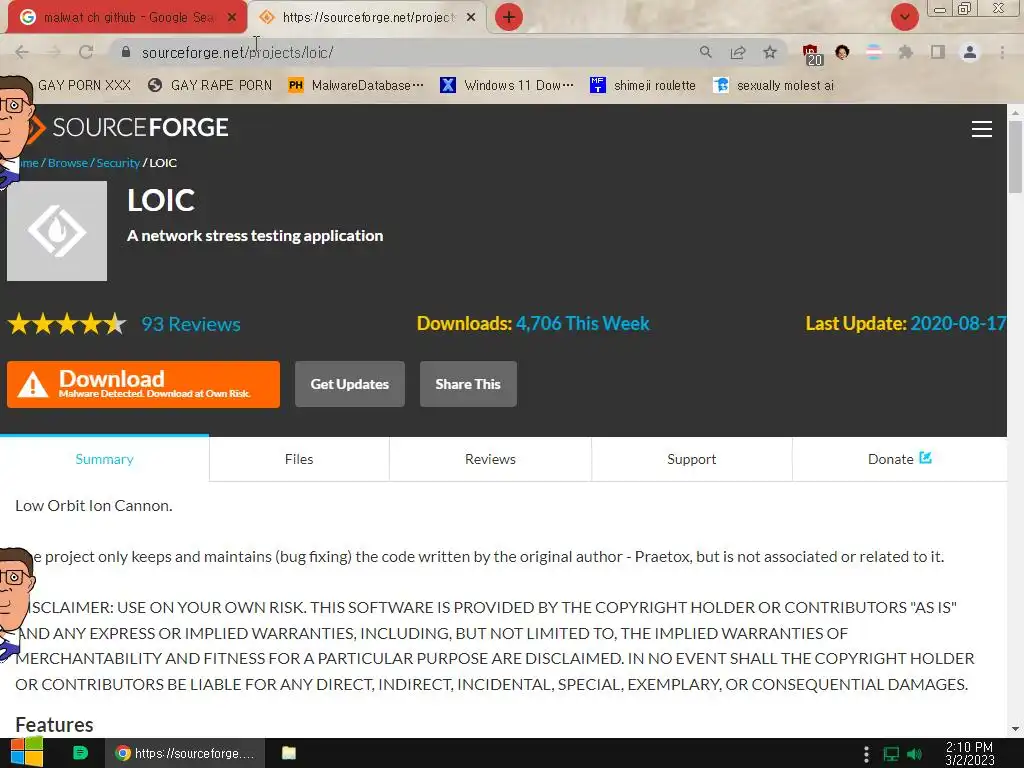Click the browser forward arrow

click(x=54, y=52)
